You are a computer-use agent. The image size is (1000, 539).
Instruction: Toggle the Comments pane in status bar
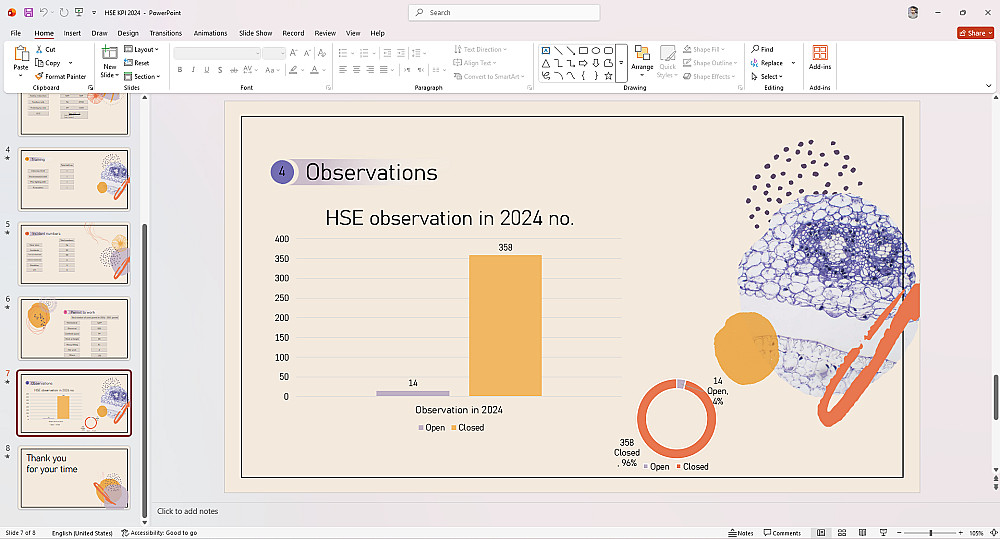tap(781, 533)
